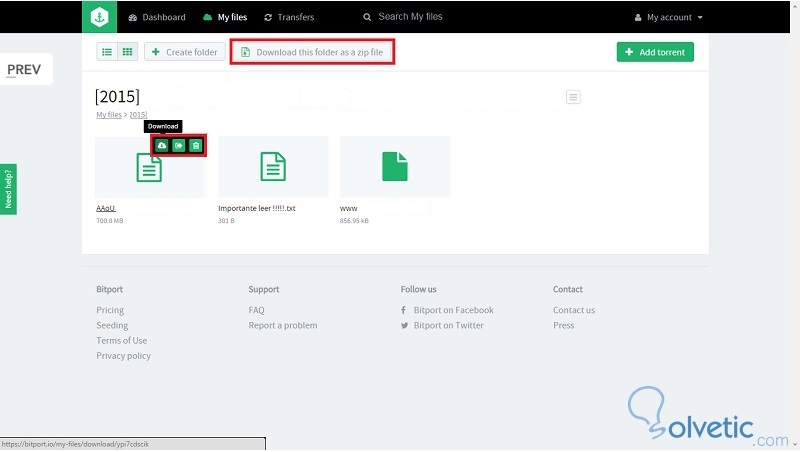Click the My account user icon

coord(638,17)
